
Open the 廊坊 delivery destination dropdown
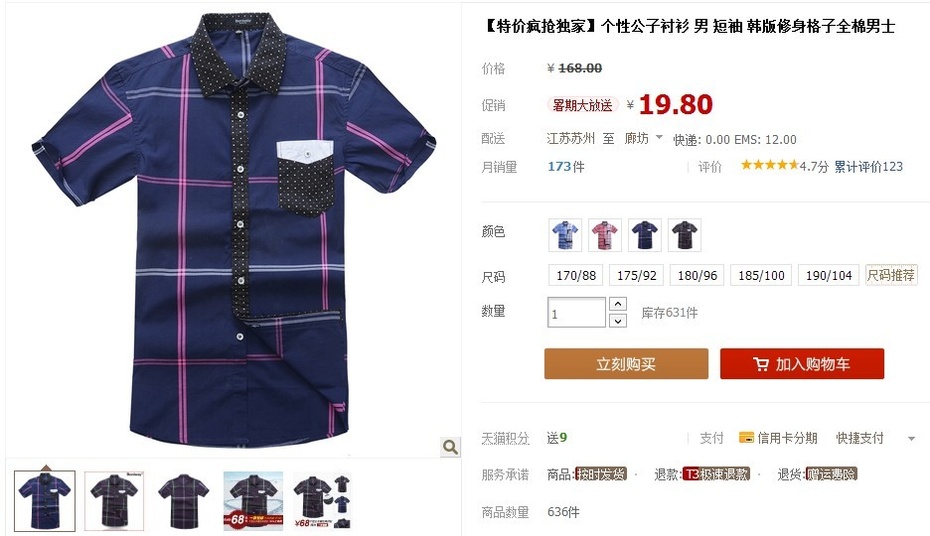644,139
